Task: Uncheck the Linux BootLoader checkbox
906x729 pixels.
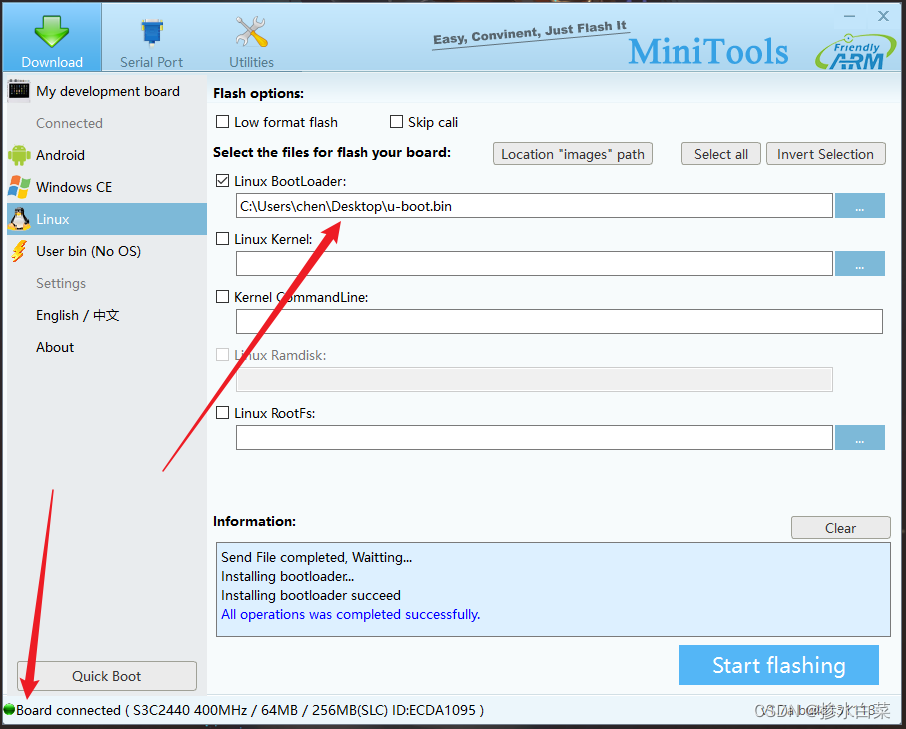Action: pos(222,181)
